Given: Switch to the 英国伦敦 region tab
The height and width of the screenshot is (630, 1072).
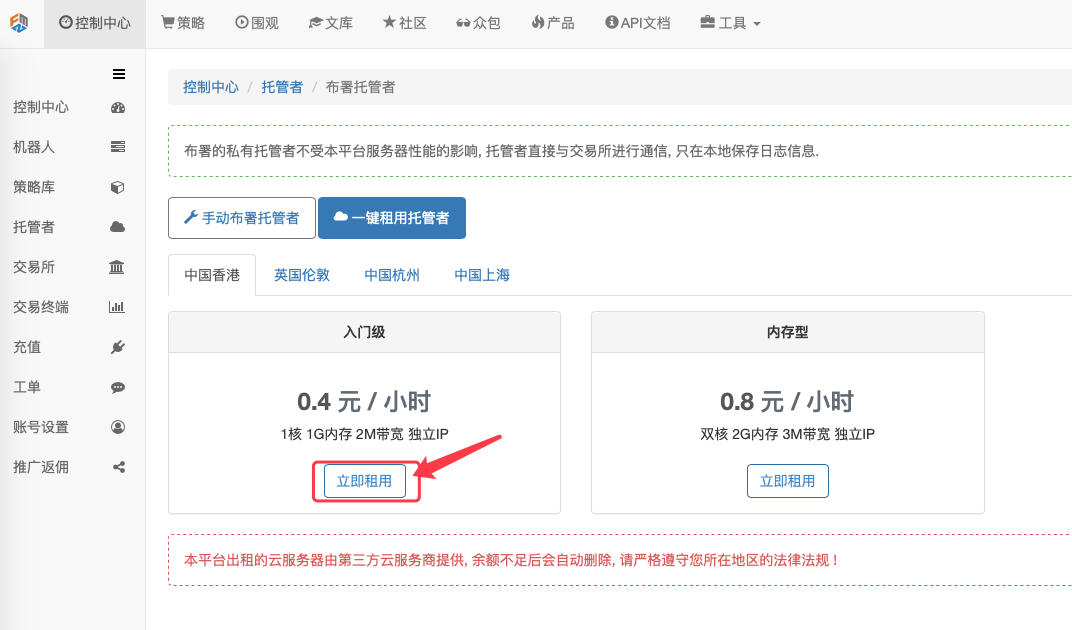Looking at the screenshot, I should tap(302, 275).
